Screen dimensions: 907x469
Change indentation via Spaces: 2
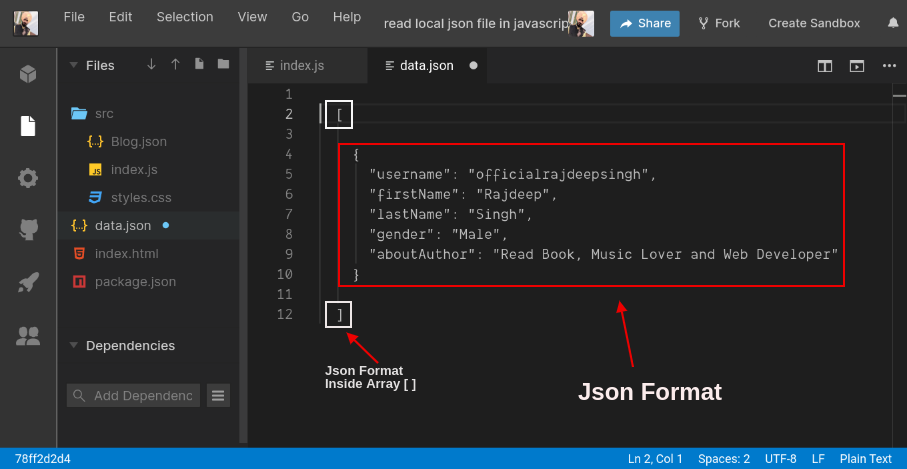coord(724,459)
